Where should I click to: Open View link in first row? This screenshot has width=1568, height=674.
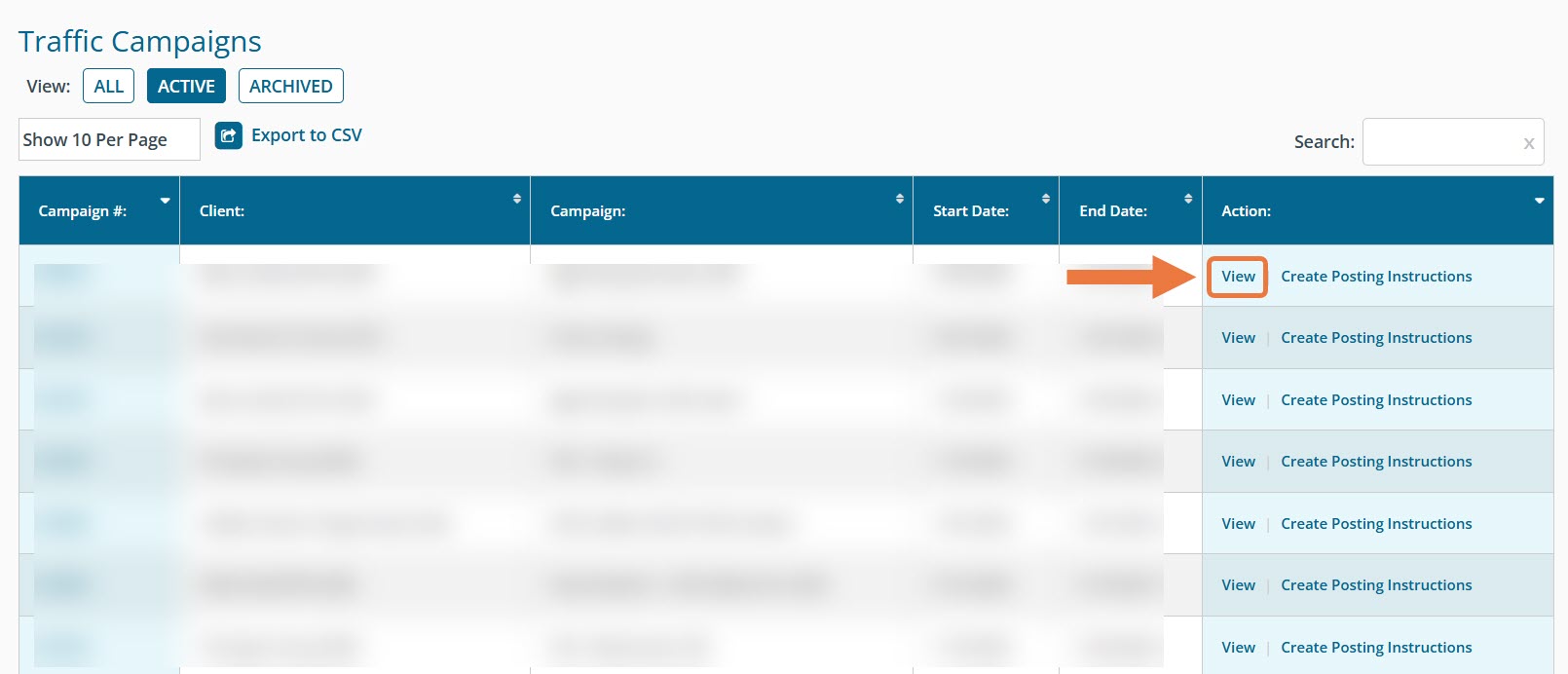(1238, 277)
